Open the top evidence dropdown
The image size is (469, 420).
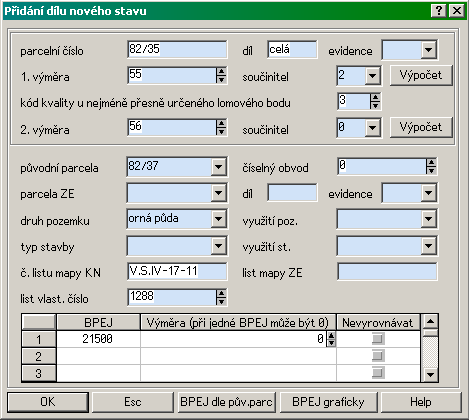[428, 50]
